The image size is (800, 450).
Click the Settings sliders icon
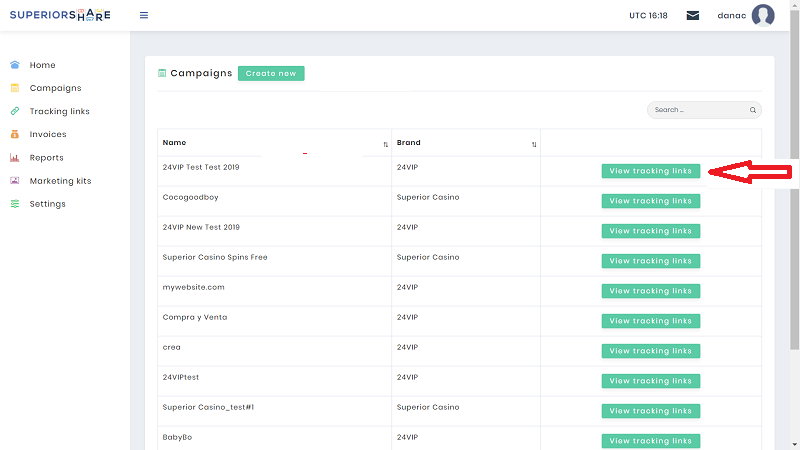(15, 204)
